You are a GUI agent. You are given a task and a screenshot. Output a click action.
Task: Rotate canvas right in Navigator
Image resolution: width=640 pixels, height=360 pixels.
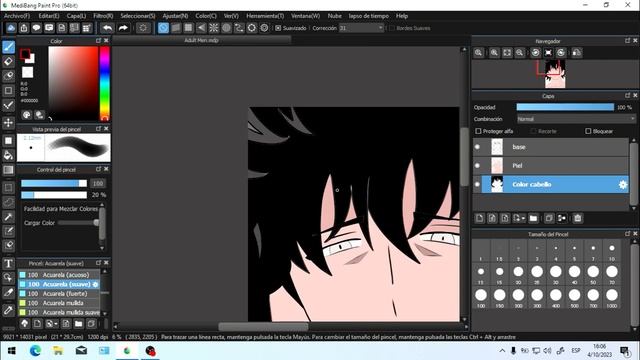tap(561, 53)
